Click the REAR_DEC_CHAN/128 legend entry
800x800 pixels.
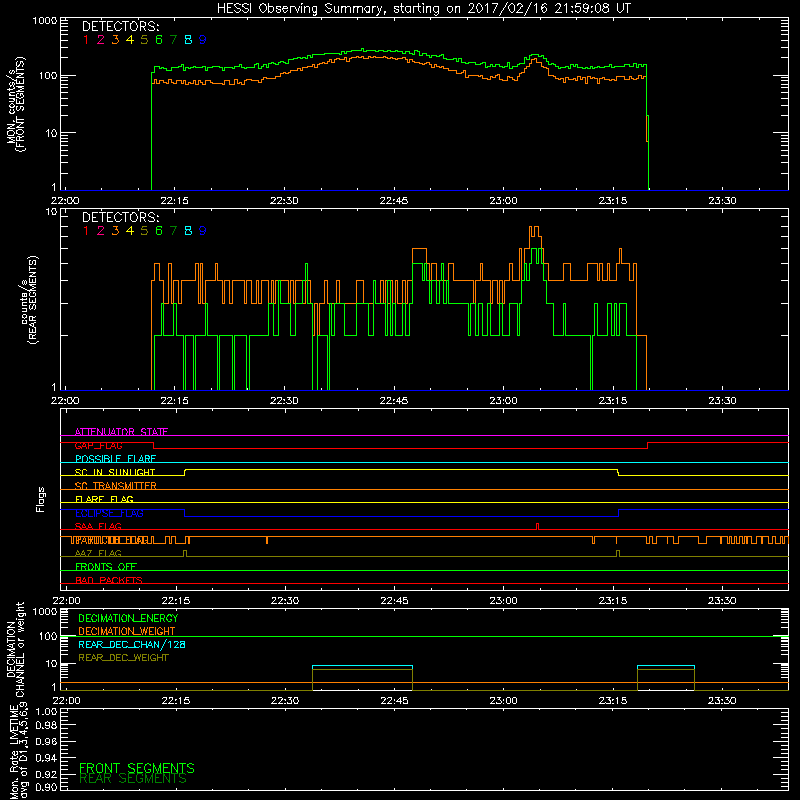(x=132, y=644)
